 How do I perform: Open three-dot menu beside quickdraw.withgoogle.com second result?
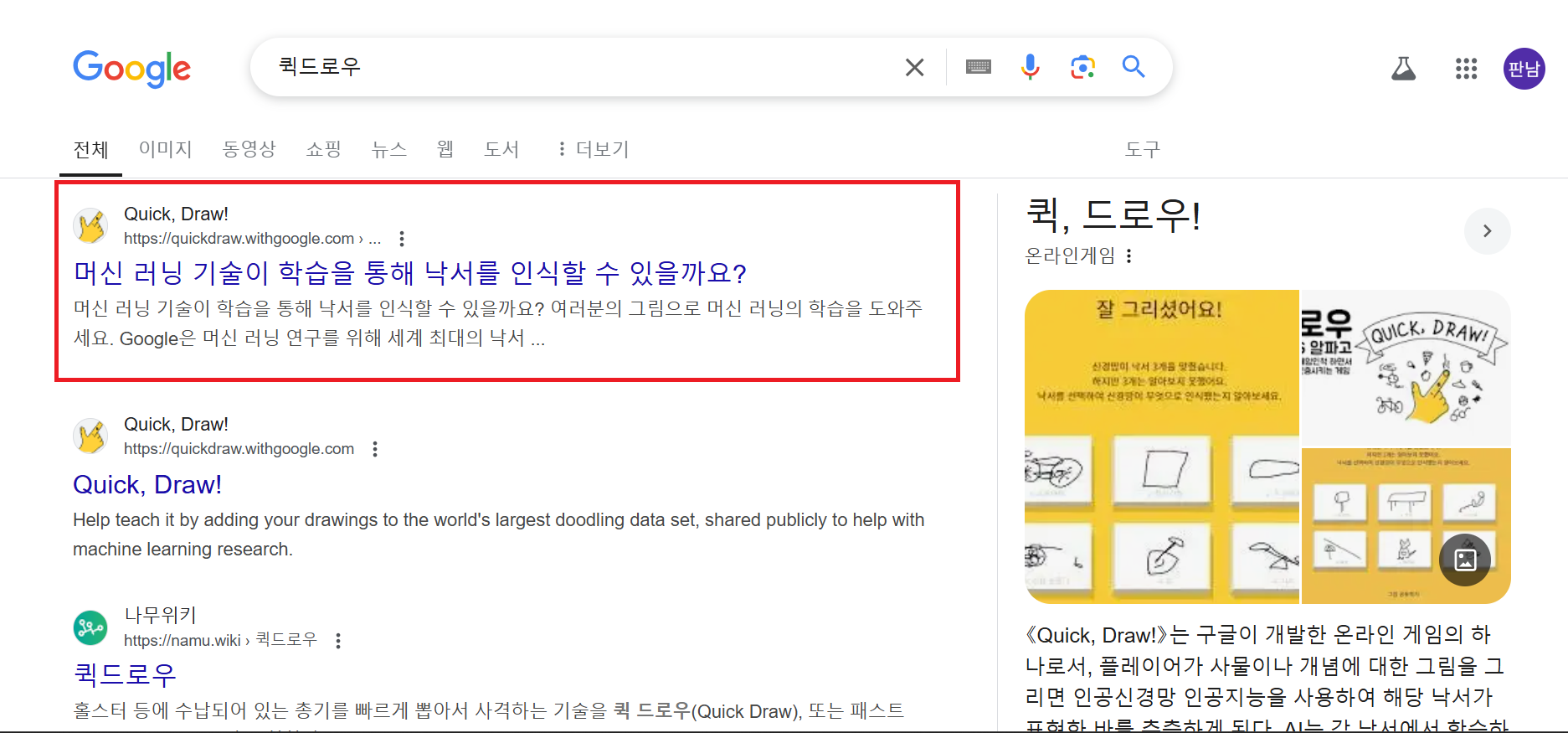coord(375,449)
